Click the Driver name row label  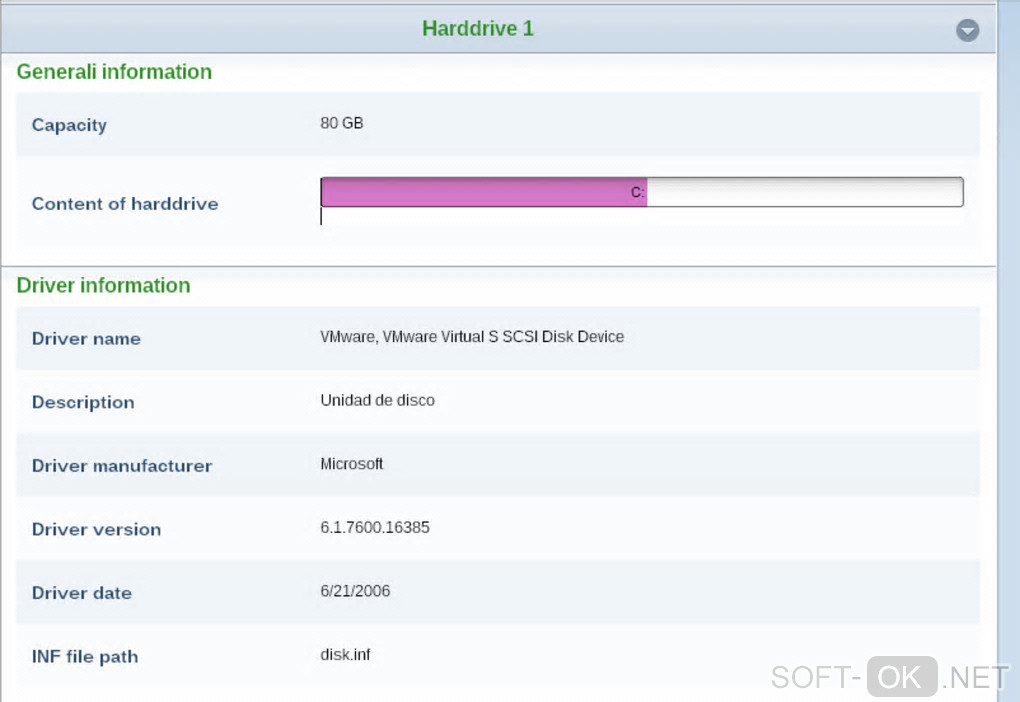(86, 339)
